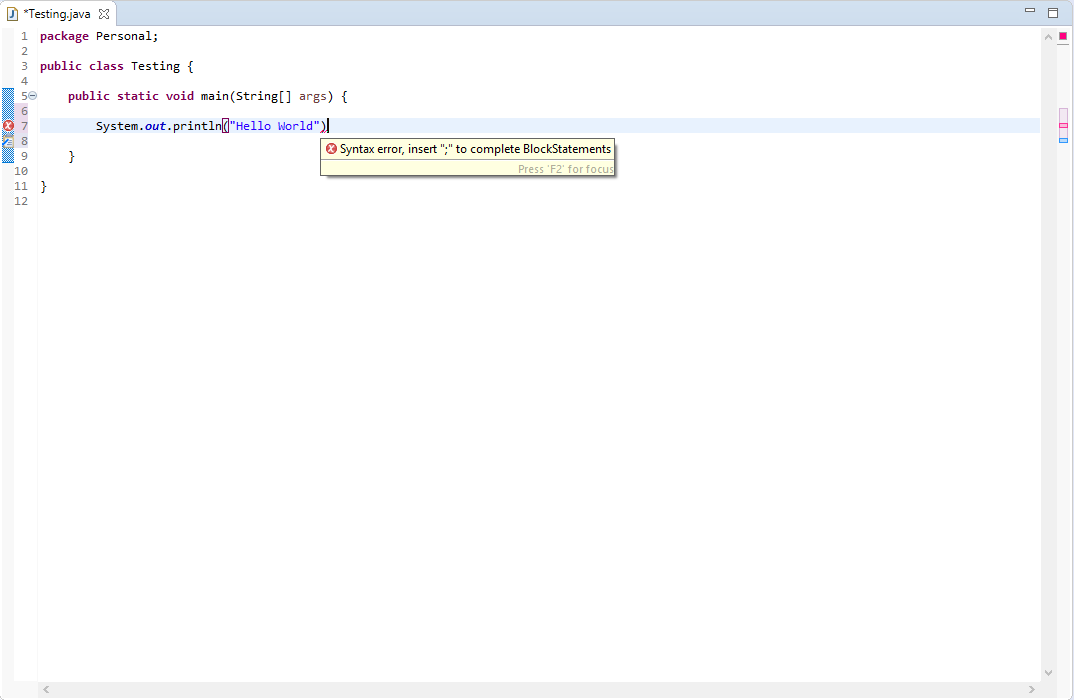Place the cursor on the package Personal statement

100,35
